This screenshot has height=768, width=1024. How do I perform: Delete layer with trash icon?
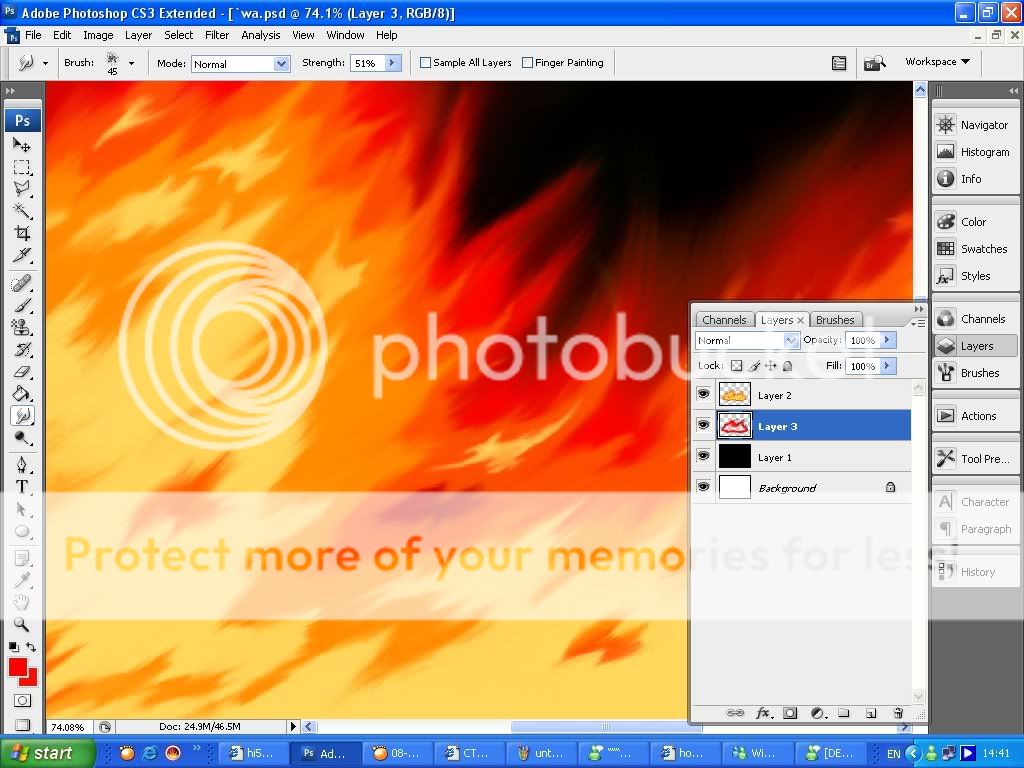point(898,713)
